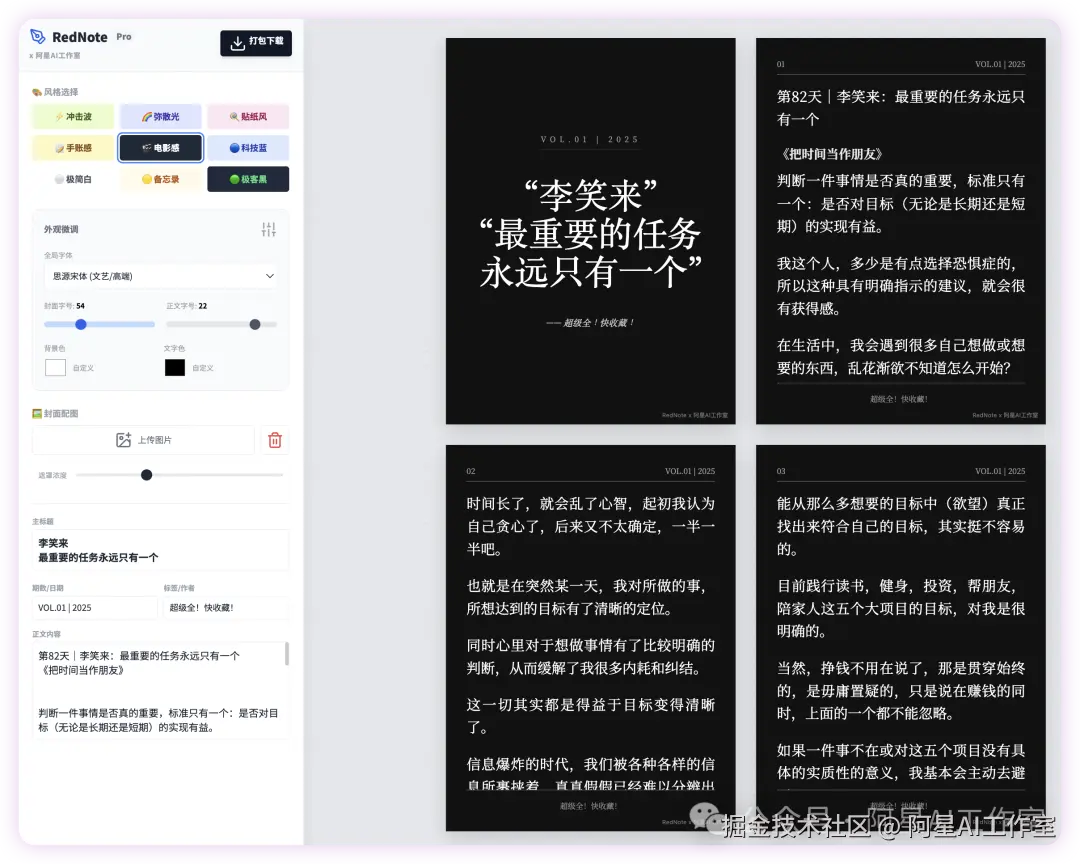Click the red trash icon to remove cover image
The width and height of the screenshot is (1080, 864).
tap(275, 439)
